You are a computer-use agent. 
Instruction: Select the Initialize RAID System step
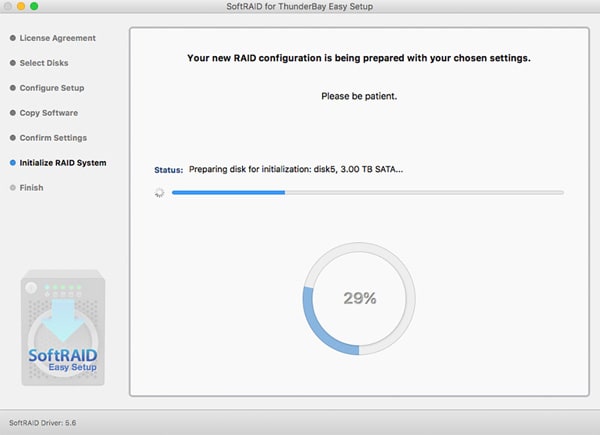point(62,163)
